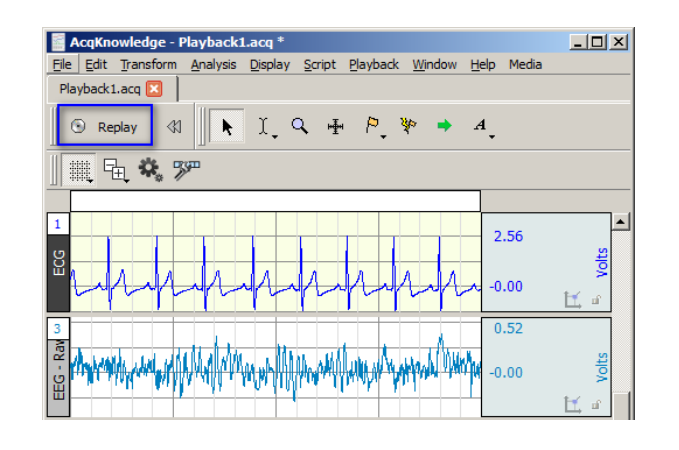Close the Playback1.acq tab
The image size is (679, 450).
[154, 88]
